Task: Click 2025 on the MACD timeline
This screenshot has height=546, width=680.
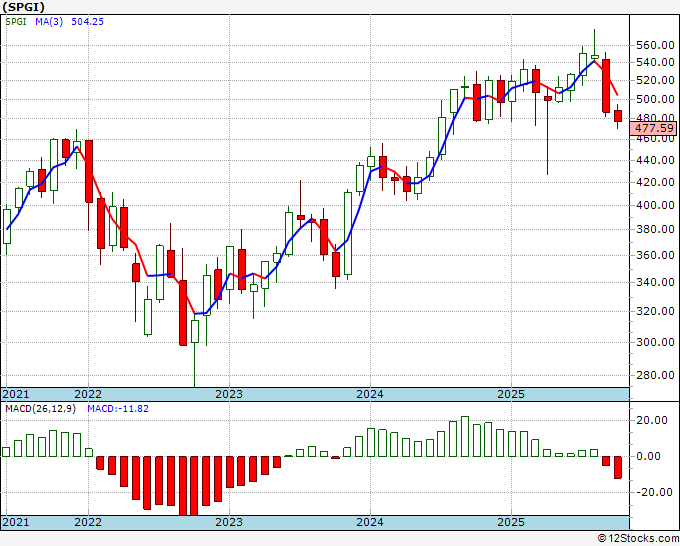Action: [x=511, y=522]
